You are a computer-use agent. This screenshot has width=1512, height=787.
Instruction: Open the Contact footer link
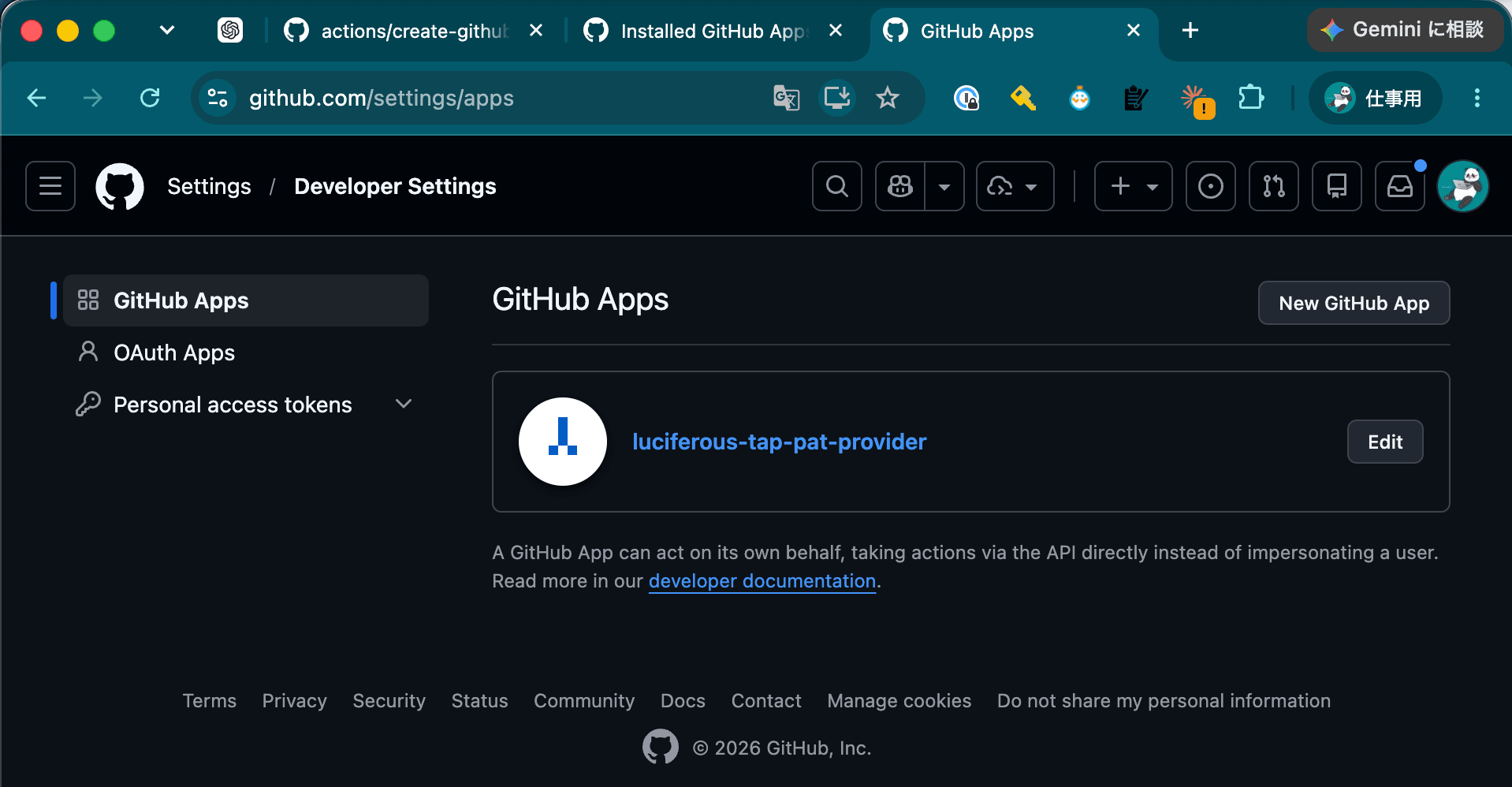766,701
